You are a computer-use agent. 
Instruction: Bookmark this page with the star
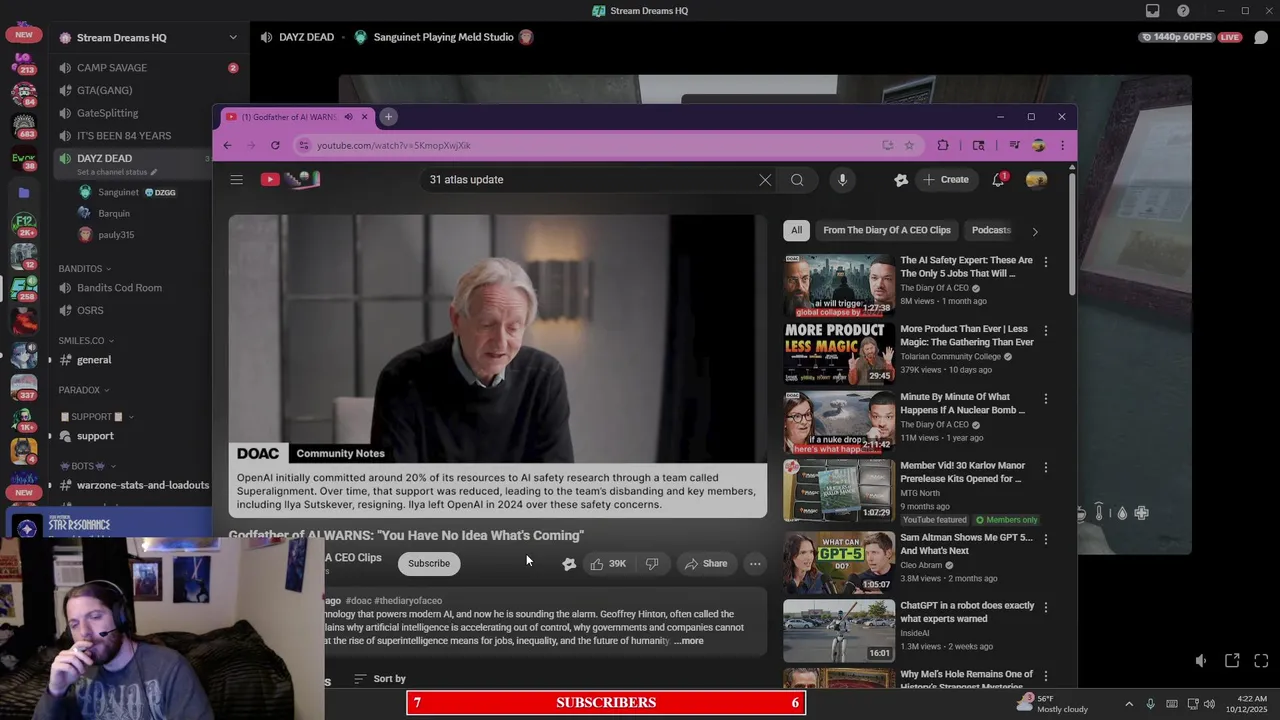(909, 146)
